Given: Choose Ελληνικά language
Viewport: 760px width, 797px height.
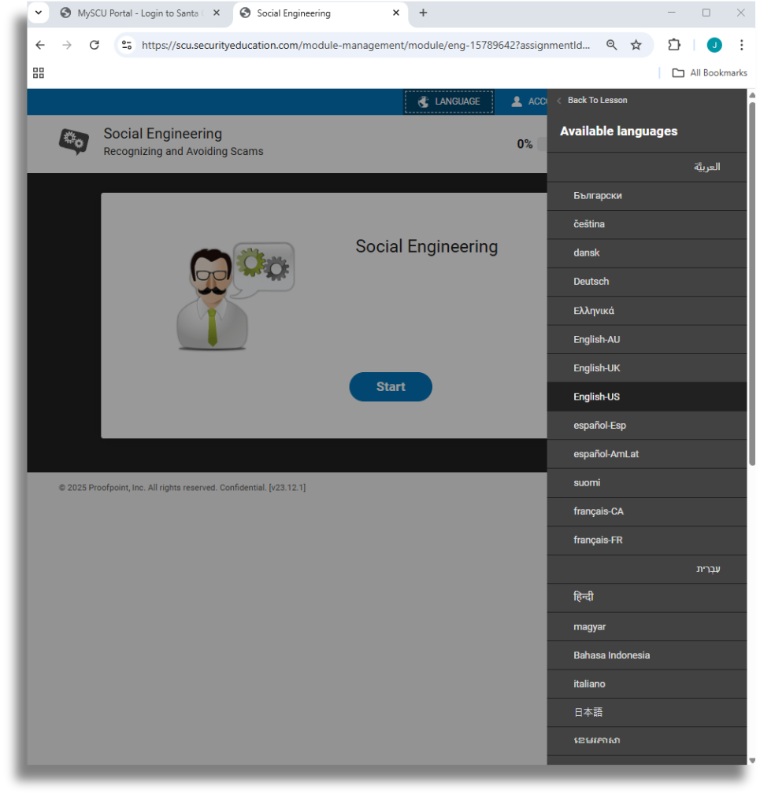Looking at the screenshot, I should click(x=647, y=311).
